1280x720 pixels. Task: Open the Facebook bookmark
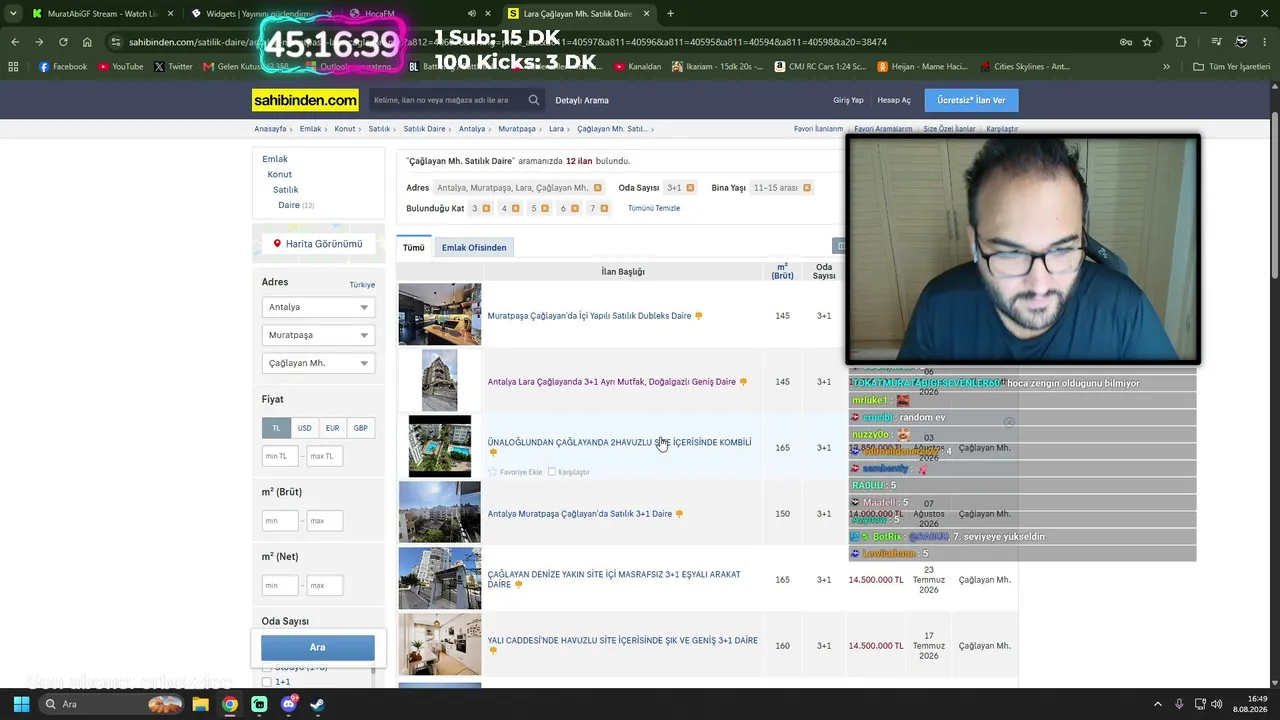click(63, 67)
